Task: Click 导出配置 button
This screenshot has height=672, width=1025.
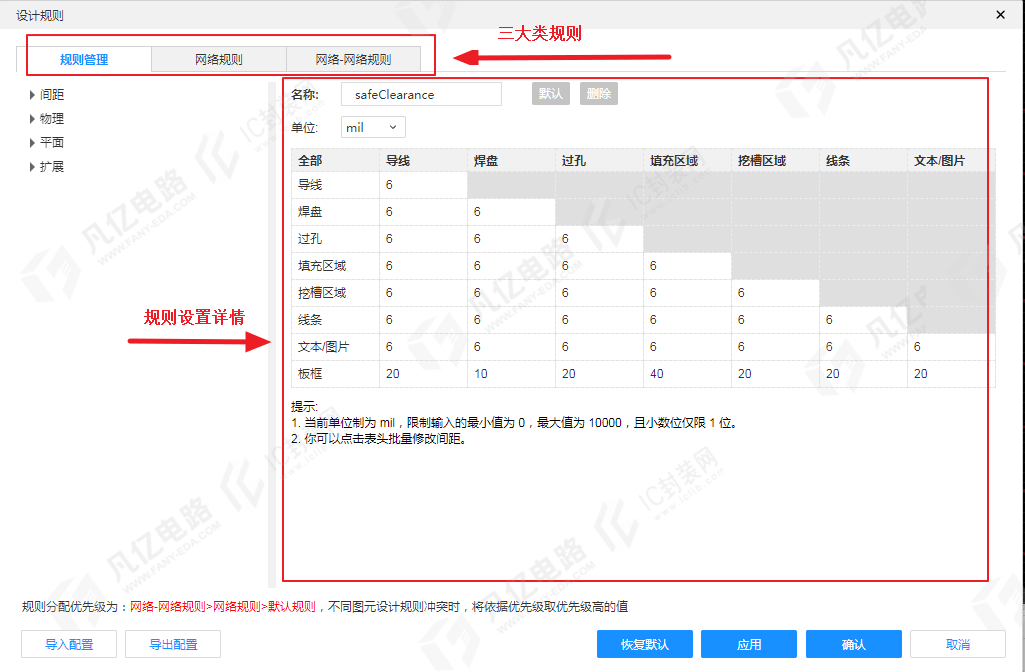Action: (x=173, y=645)
